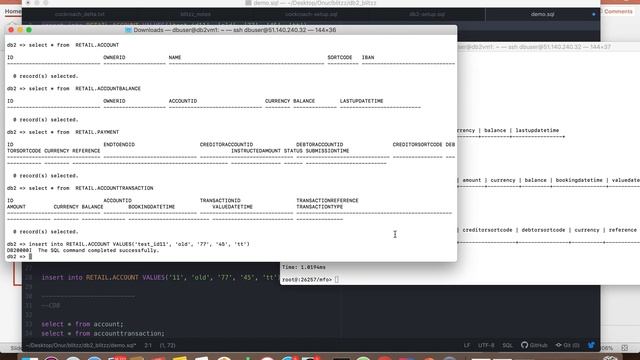Open the Comments button in the background app
The image size is (640, 360).
coord(618,11)
